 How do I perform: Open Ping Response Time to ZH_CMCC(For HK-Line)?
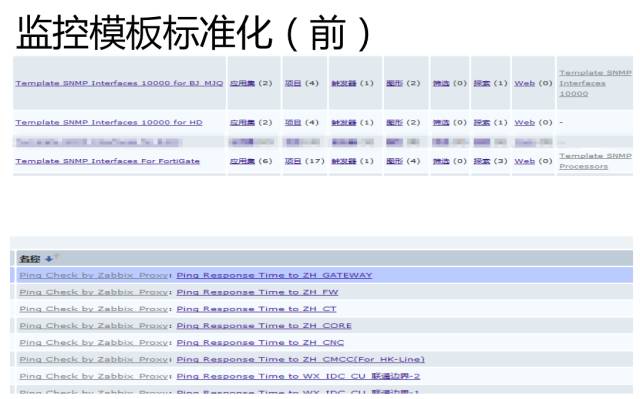point(300,359)
